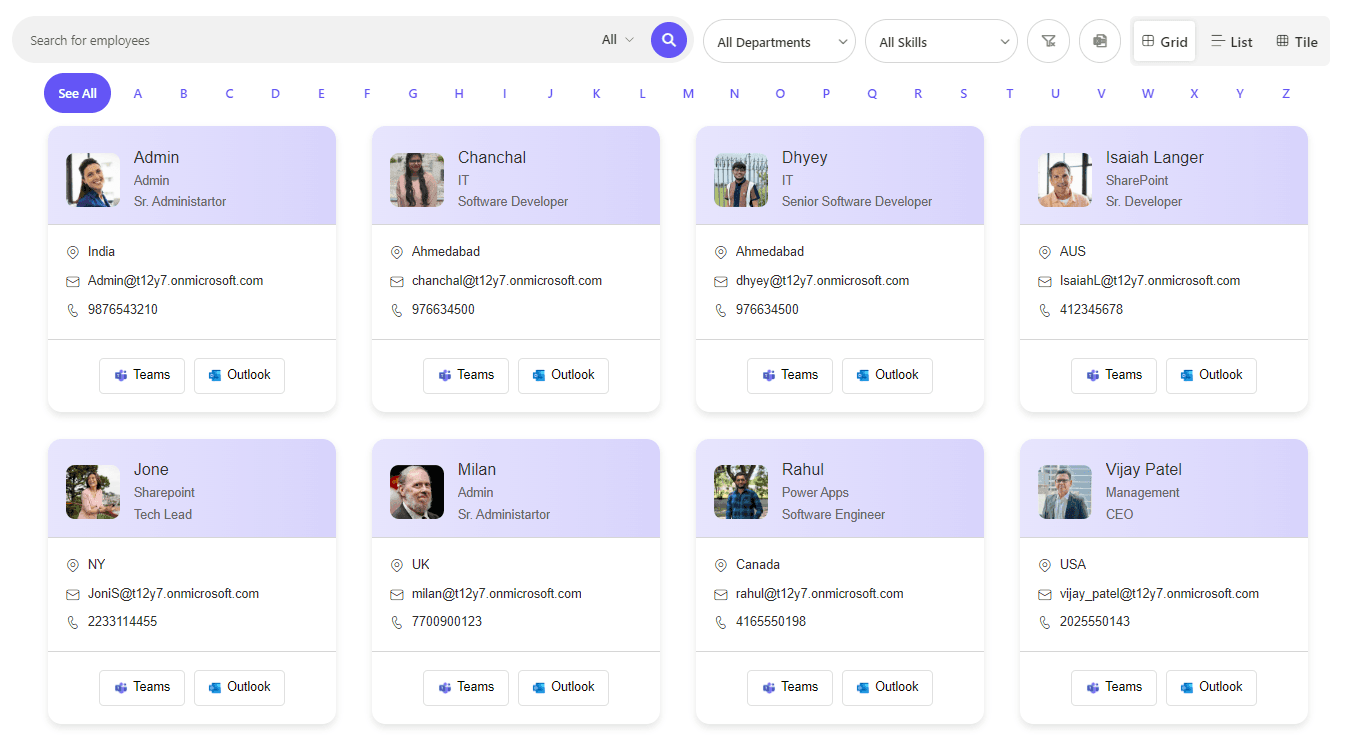Click the phone icon on Rahul's card
This screenshot has width=1355, height=735.
coord(721,622)
